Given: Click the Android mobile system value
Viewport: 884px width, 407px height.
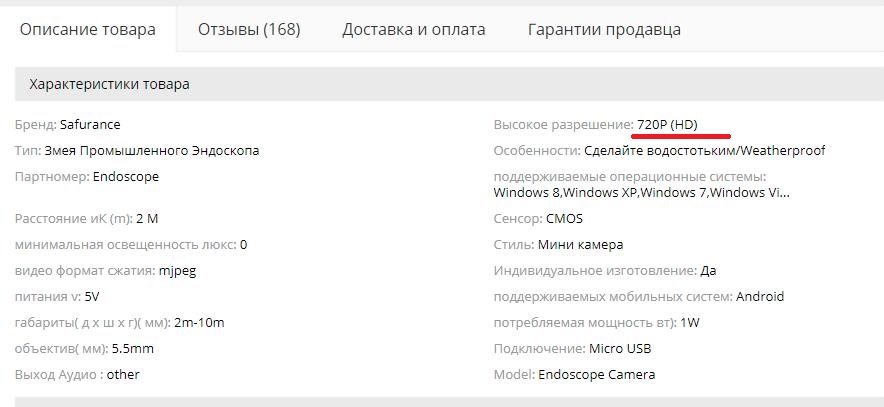Looking at the screenshot, I should 760,296.
